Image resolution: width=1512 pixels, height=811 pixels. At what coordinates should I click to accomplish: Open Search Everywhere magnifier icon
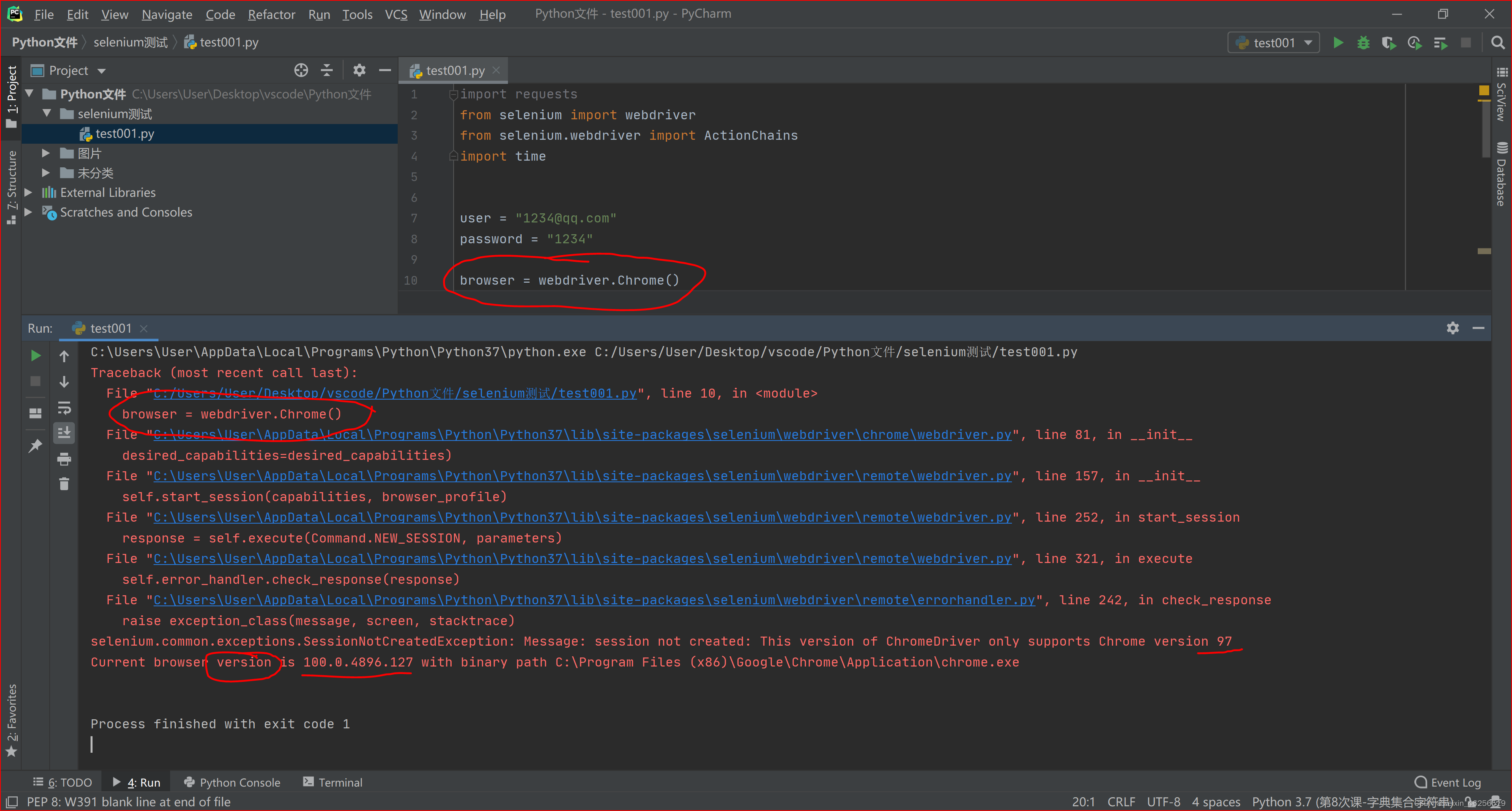(x=1497, y=43)
